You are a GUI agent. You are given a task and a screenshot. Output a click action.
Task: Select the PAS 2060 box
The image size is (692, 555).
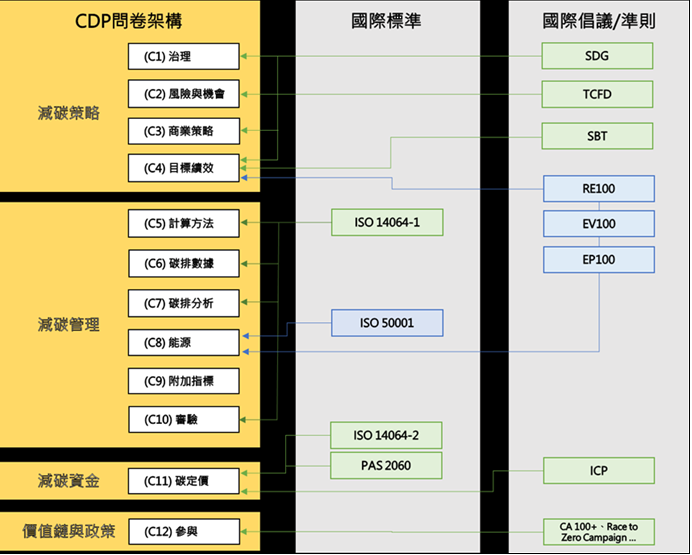point(386,465)
